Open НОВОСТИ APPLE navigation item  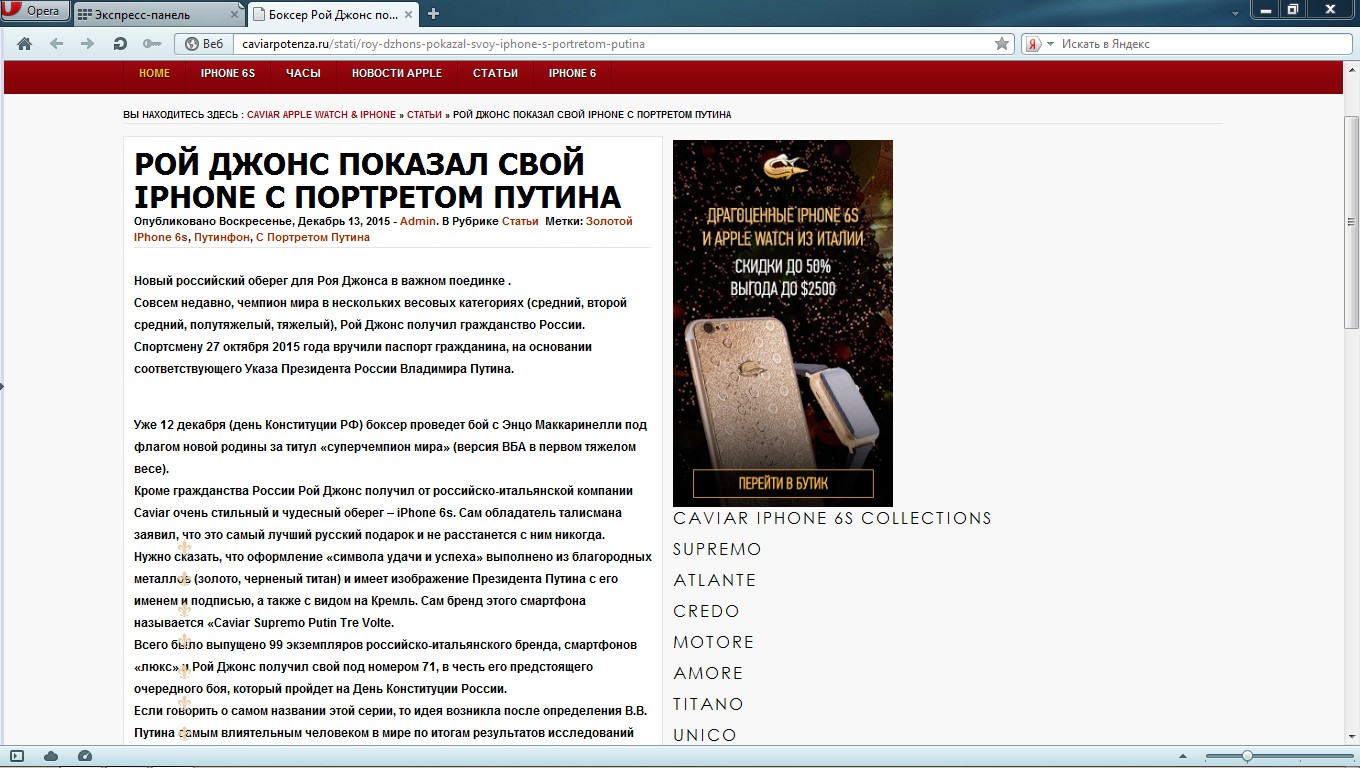coord(397,73)
